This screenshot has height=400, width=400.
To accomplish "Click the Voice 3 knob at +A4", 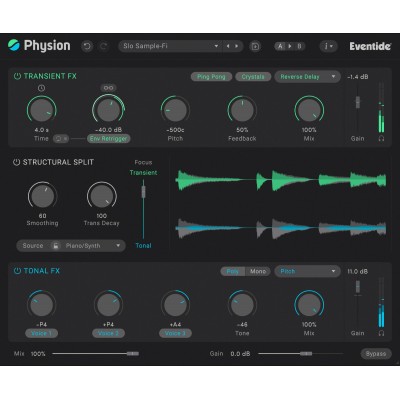I will (x=175, y=305).
